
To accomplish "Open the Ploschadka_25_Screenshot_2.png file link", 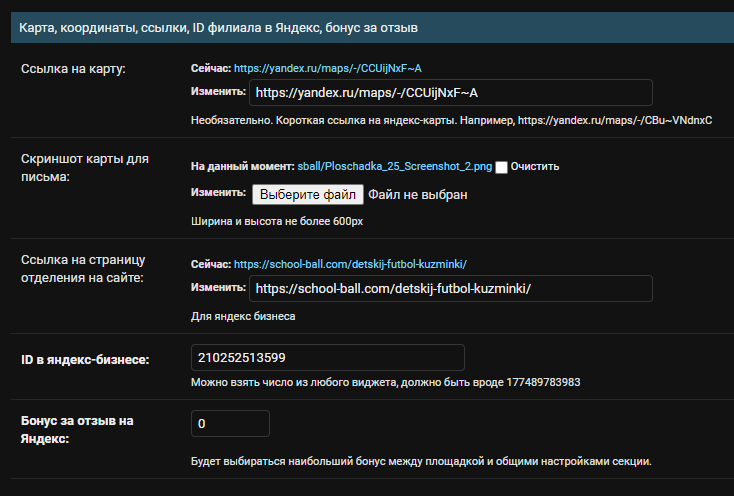I will [395, 166].
